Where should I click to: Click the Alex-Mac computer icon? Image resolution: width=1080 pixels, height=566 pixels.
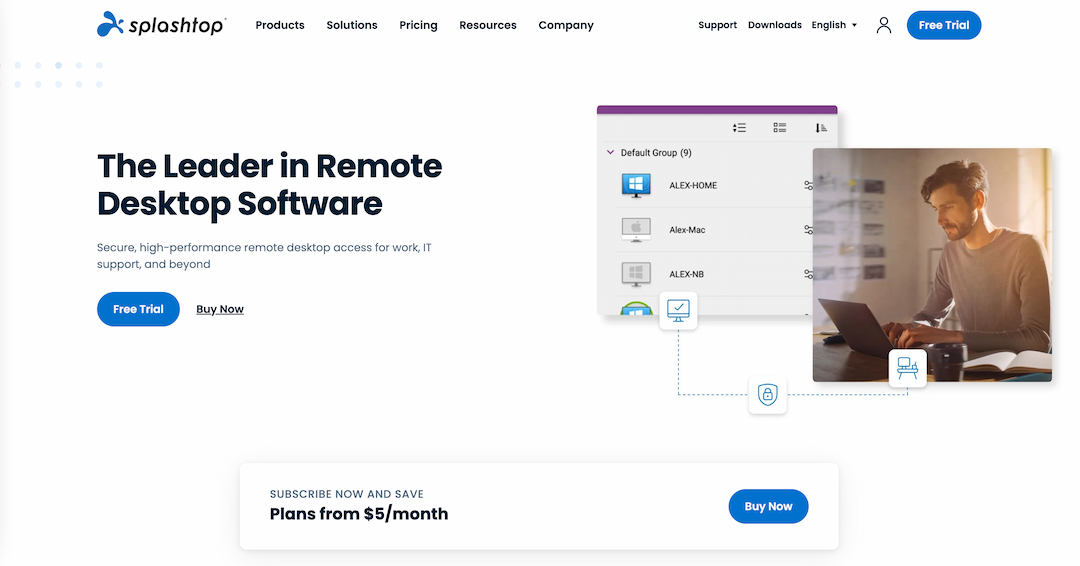point(636,230)
